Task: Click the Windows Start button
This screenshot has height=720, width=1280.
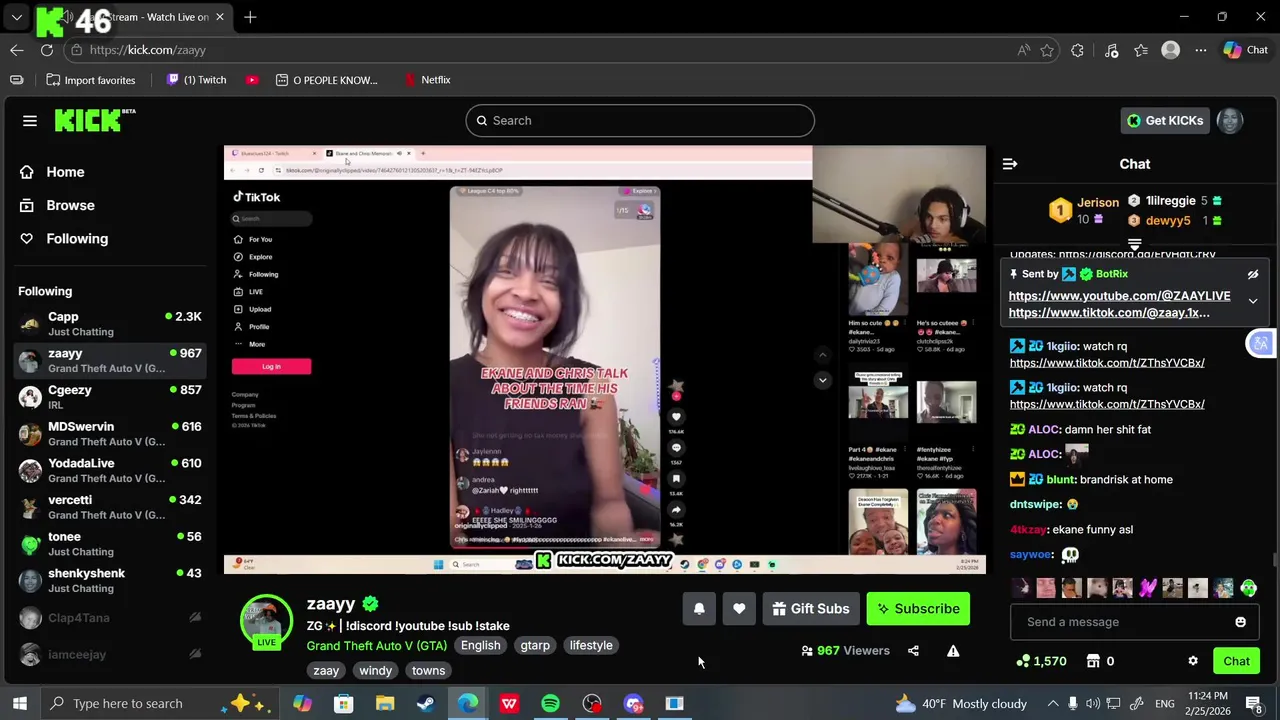Action: point(19,703)
